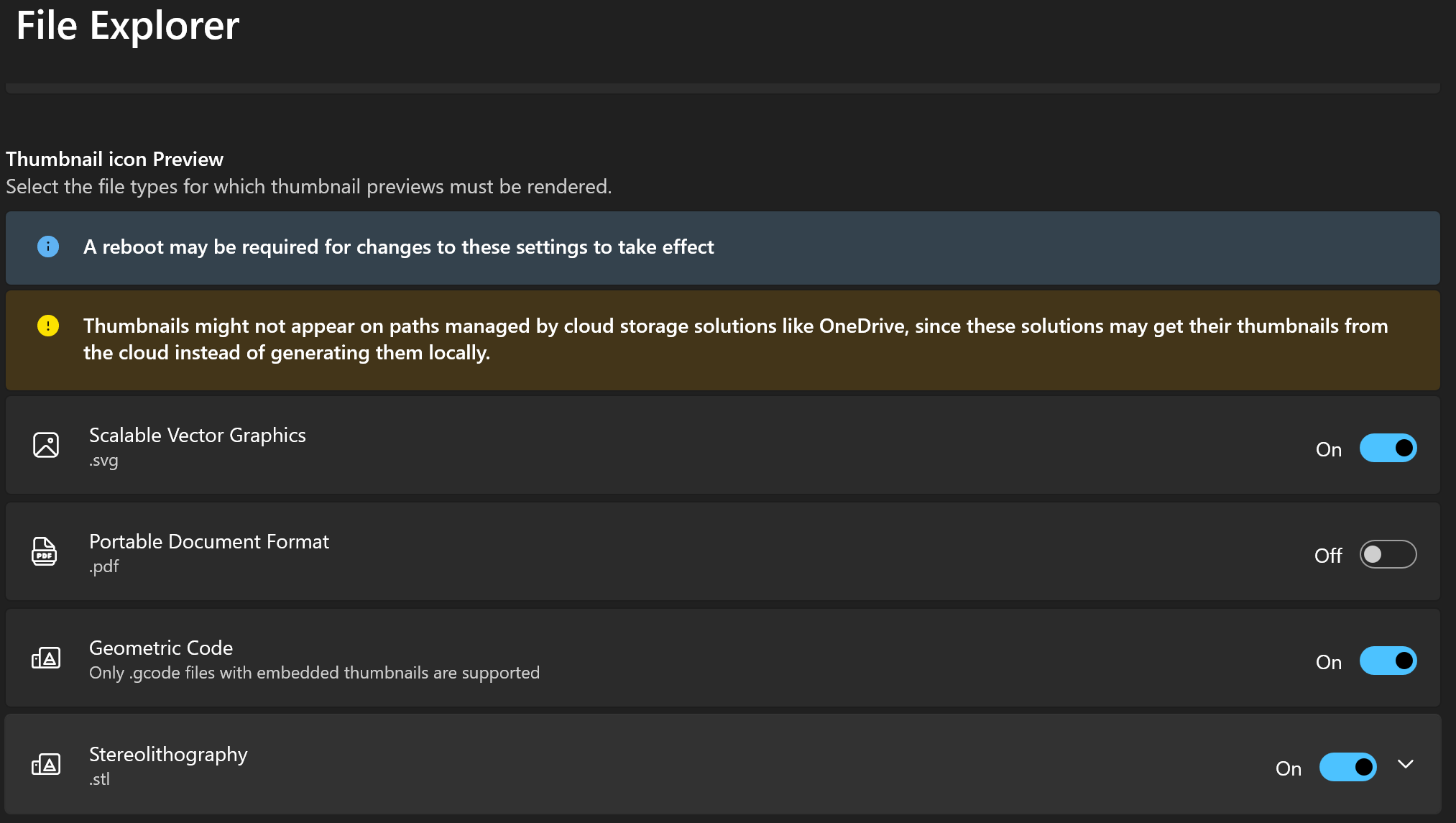This screenshot has height=823, width=1456.
Task: Enable the Portable Document Format toggle
Action: 1388,555
